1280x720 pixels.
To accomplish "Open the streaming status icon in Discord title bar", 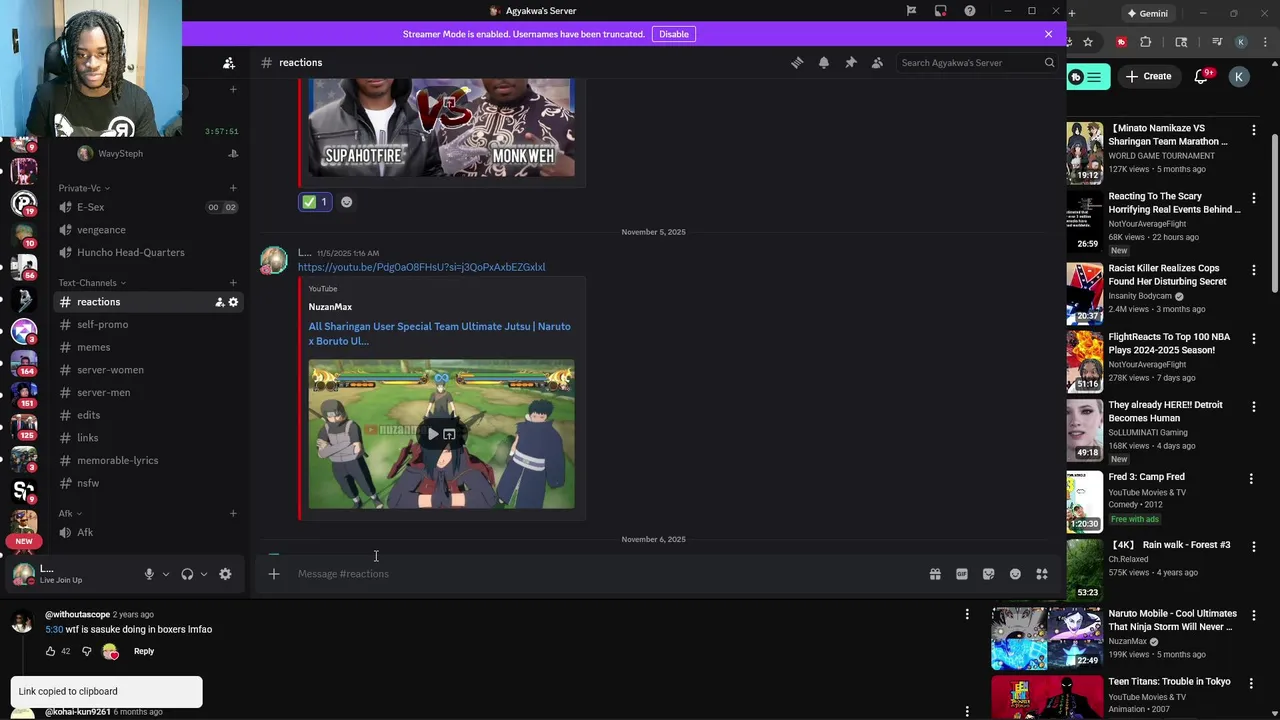I will pyautogui.click(x=940, y=11).
